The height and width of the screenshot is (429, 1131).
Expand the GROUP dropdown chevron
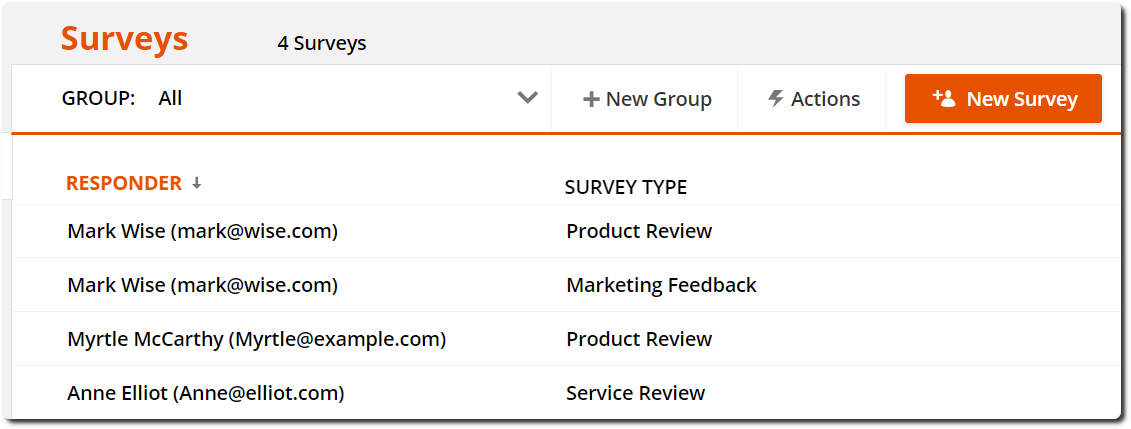pos(528,97)
